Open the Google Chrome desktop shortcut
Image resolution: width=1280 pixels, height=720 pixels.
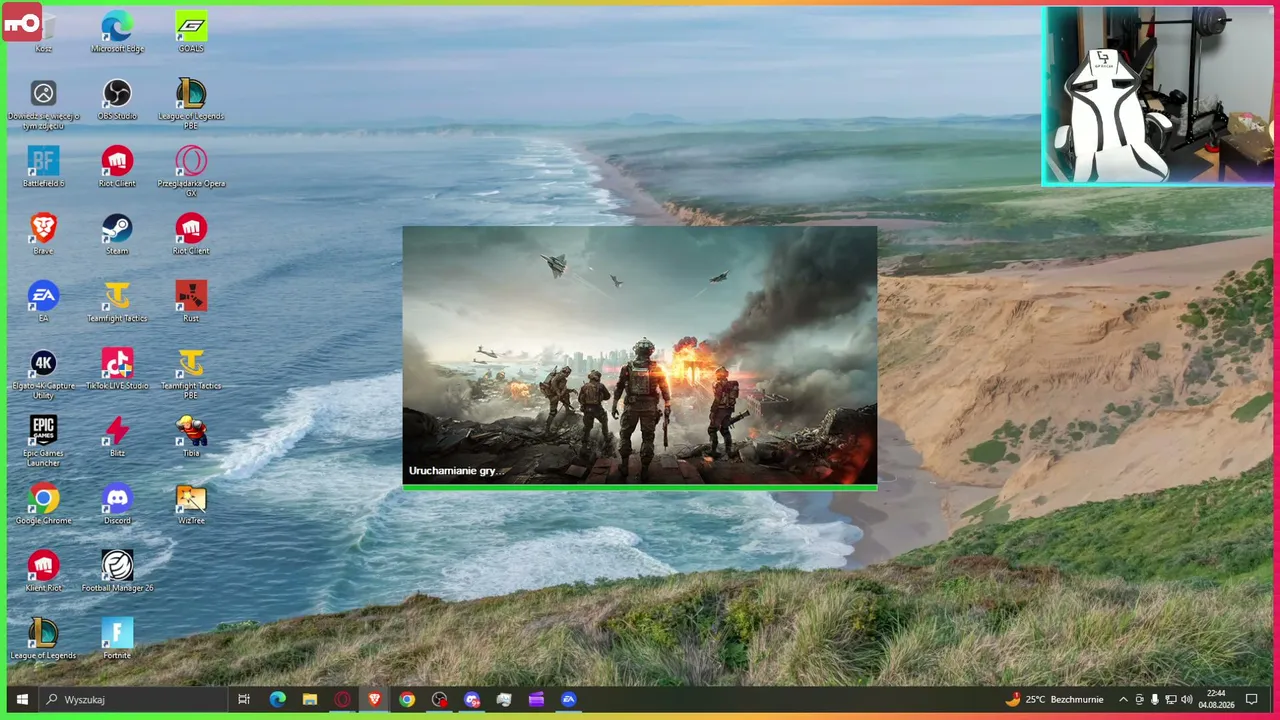pos(43,504)
